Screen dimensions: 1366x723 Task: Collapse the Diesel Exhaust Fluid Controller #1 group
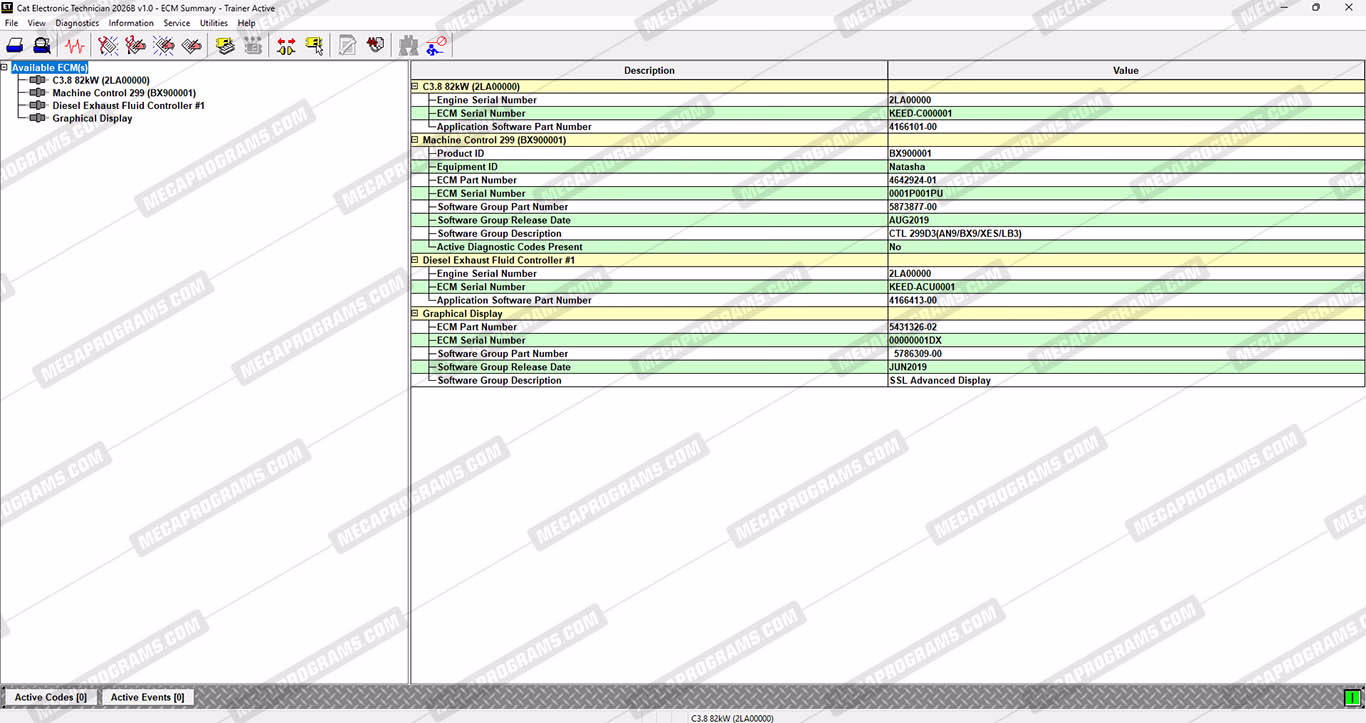click(415, 260)
